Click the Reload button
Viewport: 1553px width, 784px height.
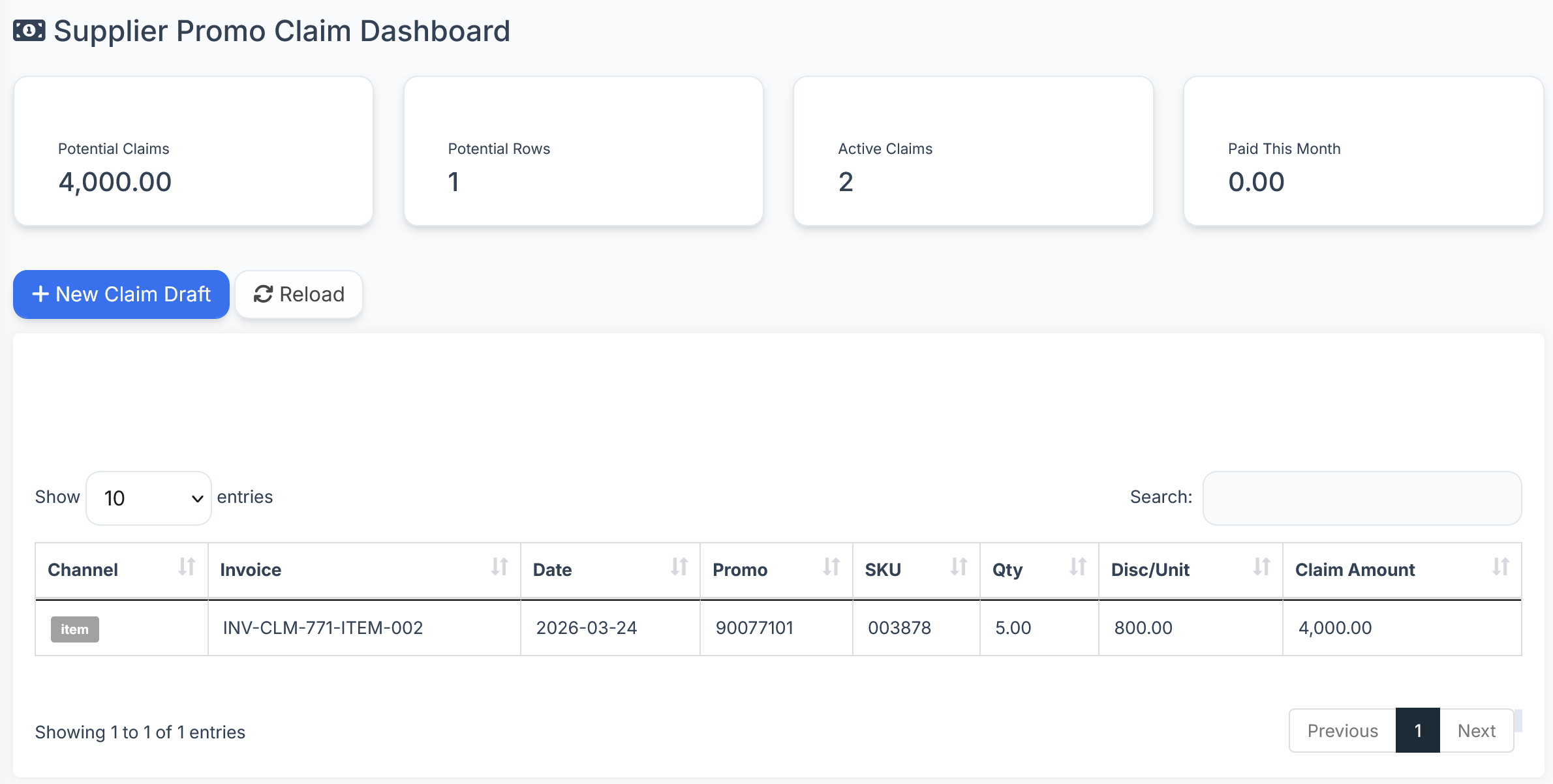[x=299, y=294]
